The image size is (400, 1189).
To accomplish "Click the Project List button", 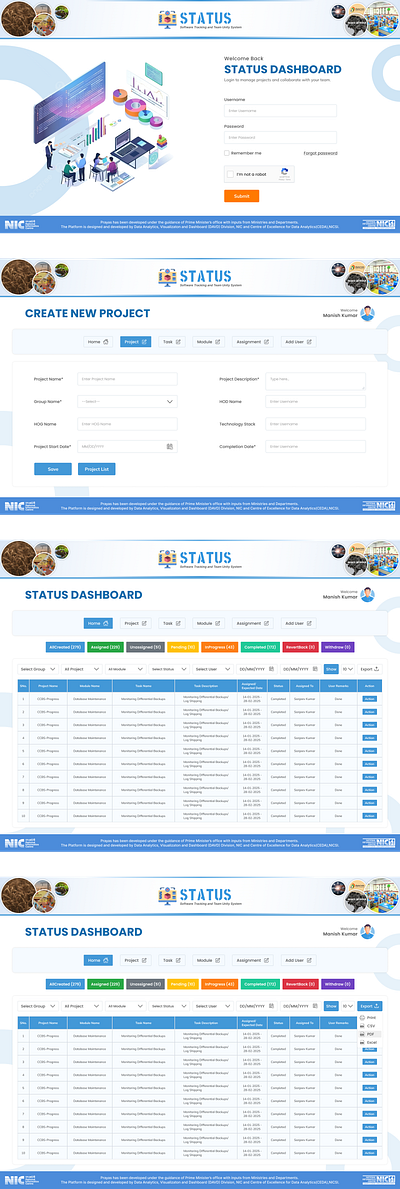I will pos(96,469).
